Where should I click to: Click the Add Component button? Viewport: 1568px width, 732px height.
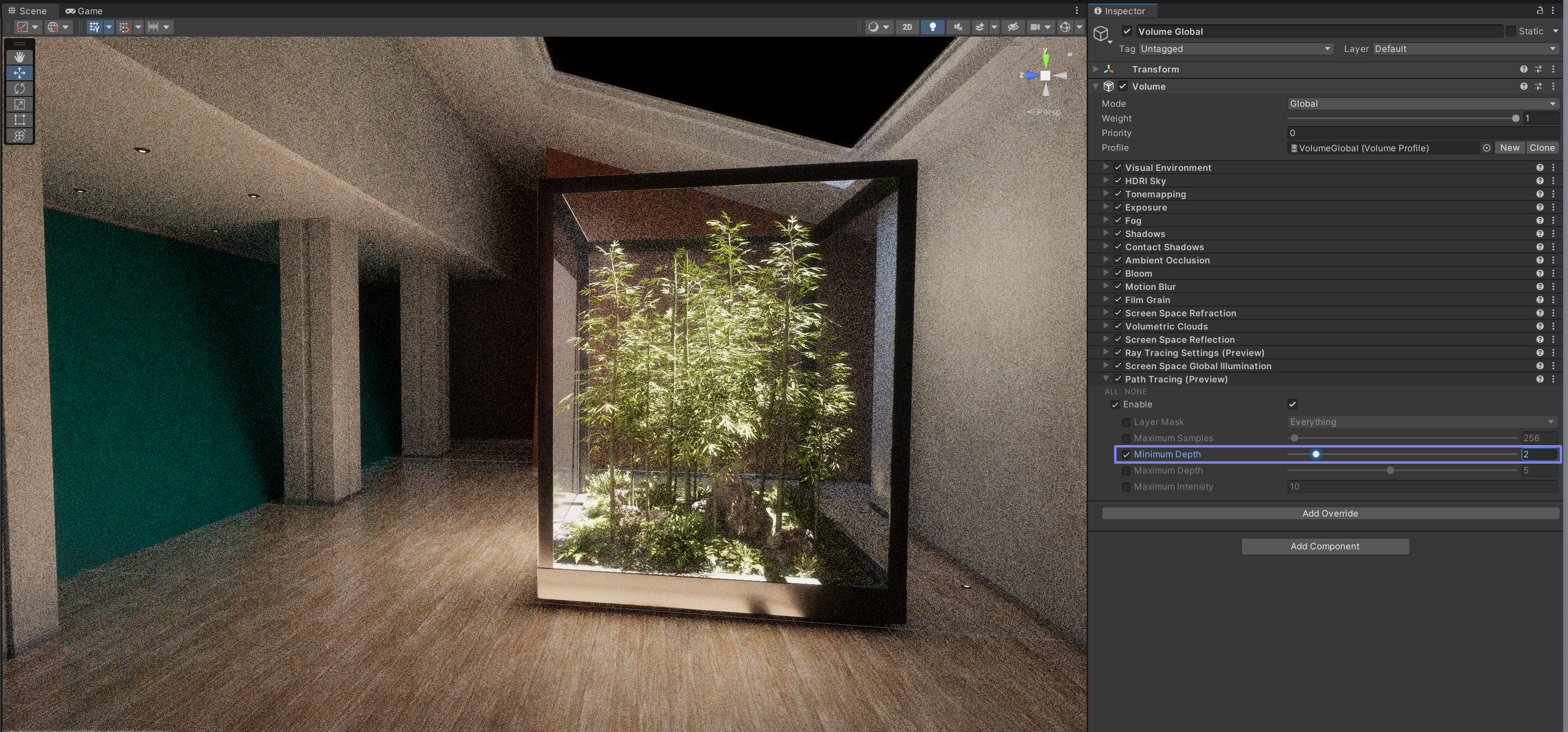[1325, 546]
